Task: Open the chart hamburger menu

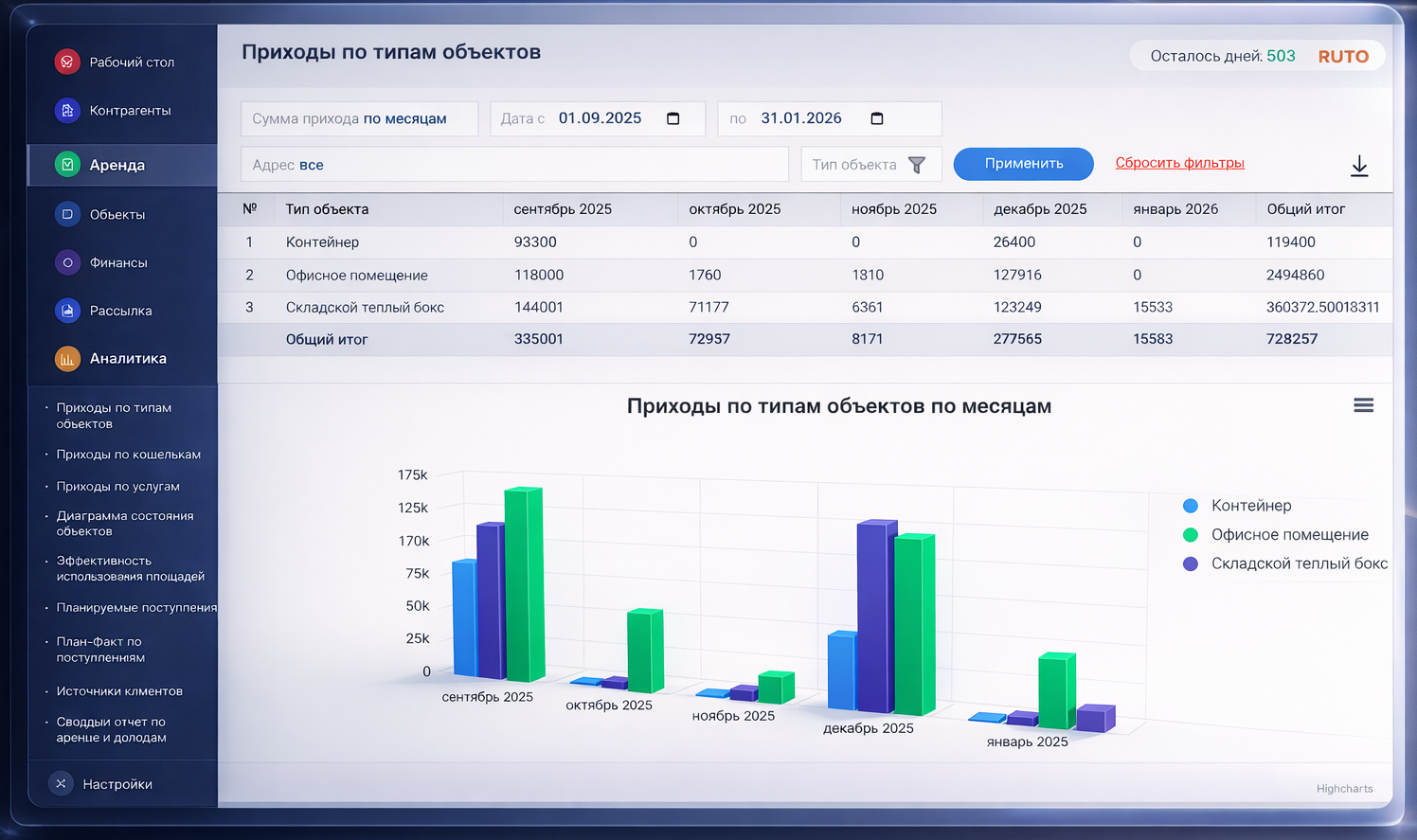Action: pyautogui.click(x=1364, y=405)
